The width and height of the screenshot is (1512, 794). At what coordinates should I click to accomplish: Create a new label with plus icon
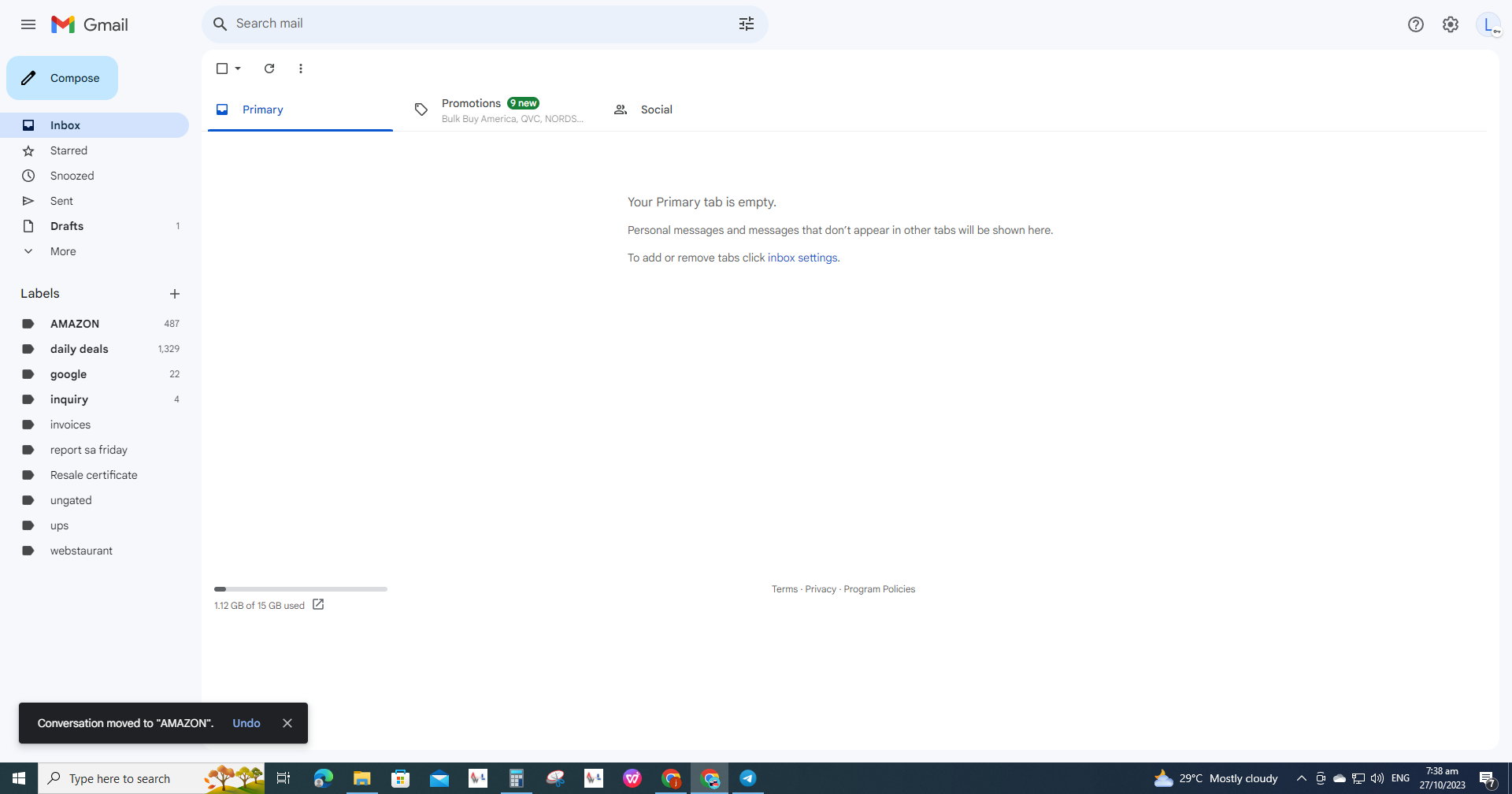coord(175,294)
